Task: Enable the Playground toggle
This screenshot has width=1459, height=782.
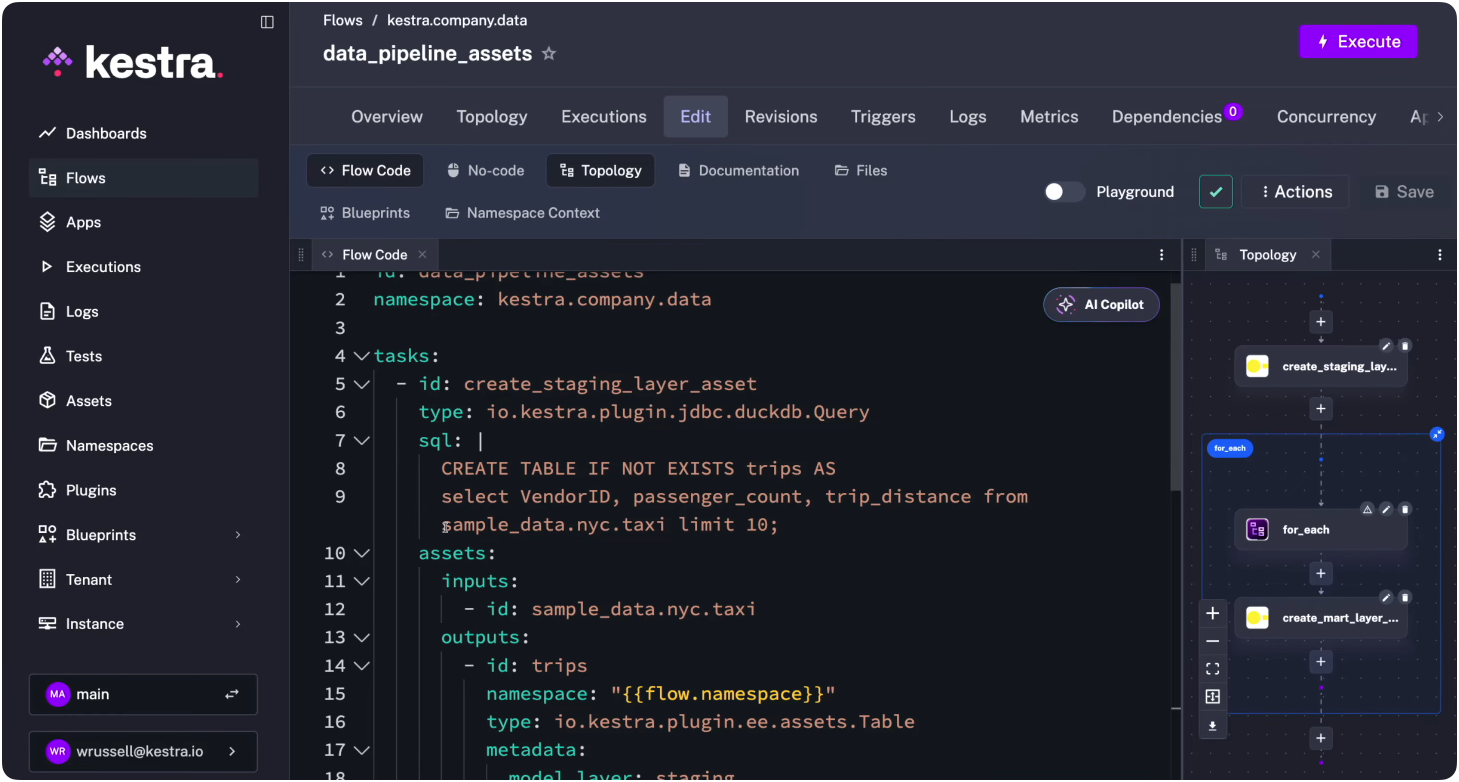Action: point(1063,191)
